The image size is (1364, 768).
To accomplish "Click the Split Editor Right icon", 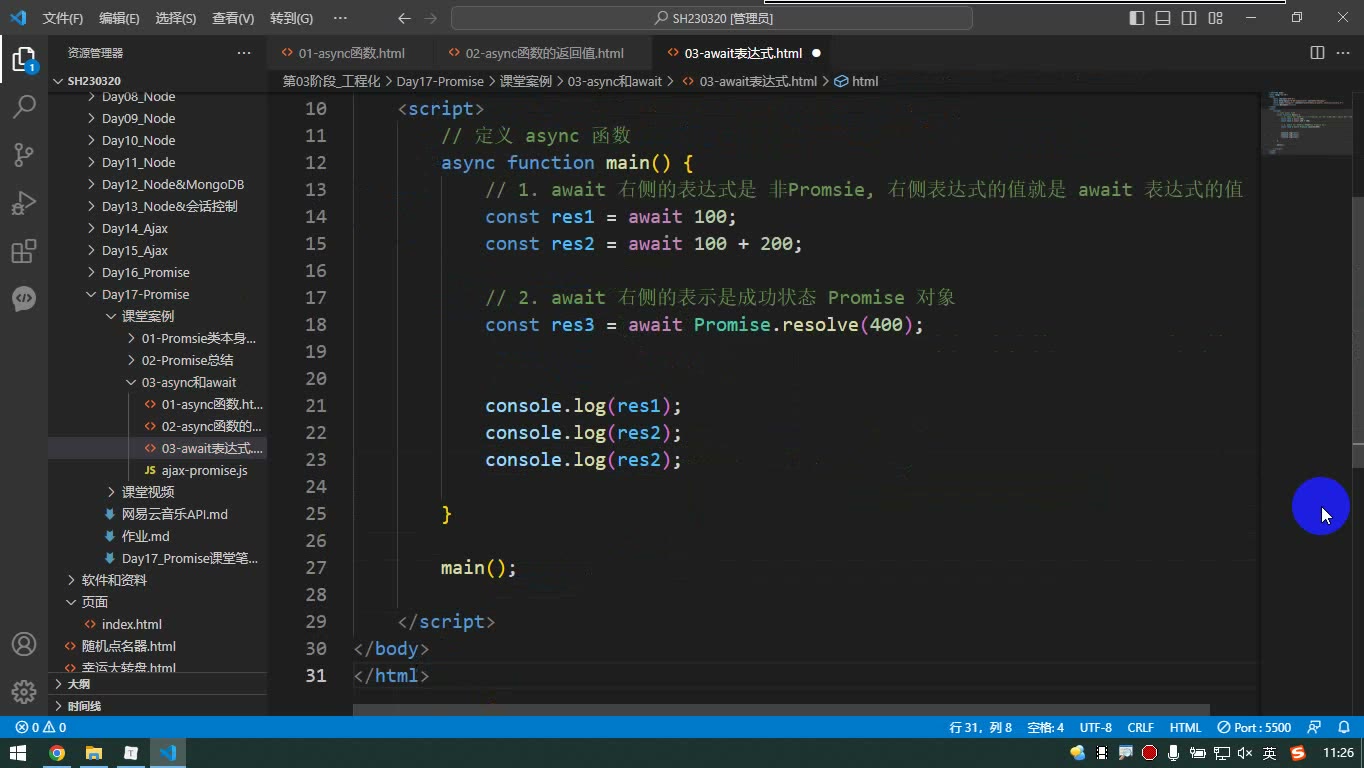I will click(1317, 53).
